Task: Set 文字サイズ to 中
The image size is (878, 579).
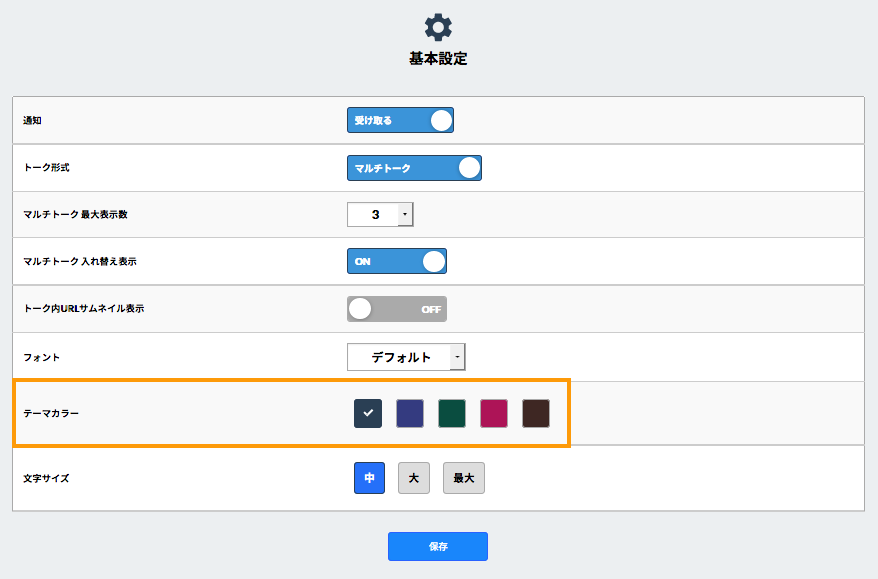Action: [369, 478]
